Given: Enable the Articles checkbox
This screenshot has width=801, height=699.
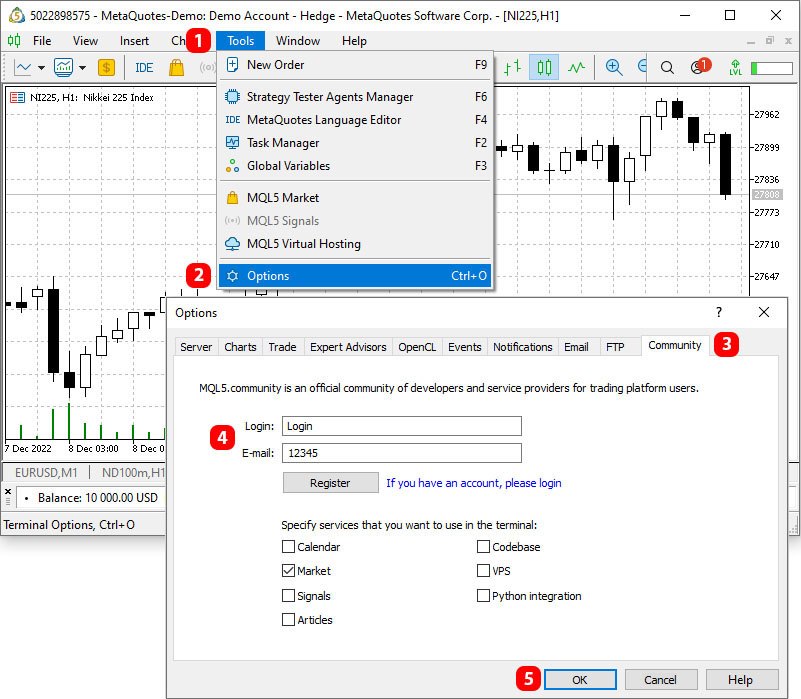Looking at the screenshot, I should (289, 620).
